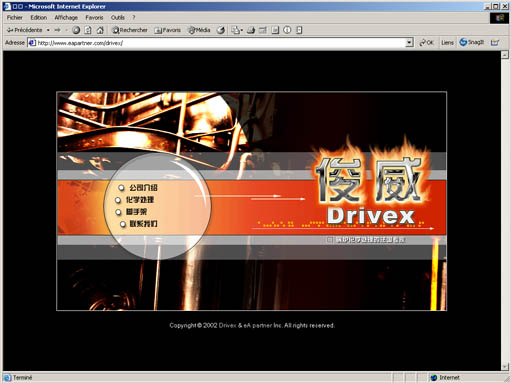Viewport: 511px width, 383px height.
Task: Tick the small checkbox below the Drivex logo
Action: point(329,239)
